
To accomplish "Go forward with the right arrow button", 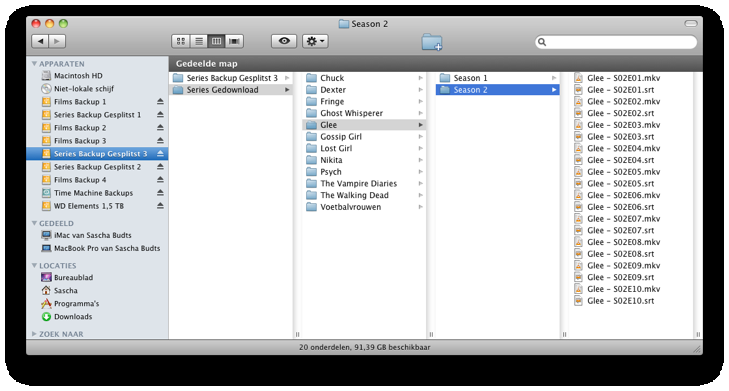I will click(x=57, y=41).
